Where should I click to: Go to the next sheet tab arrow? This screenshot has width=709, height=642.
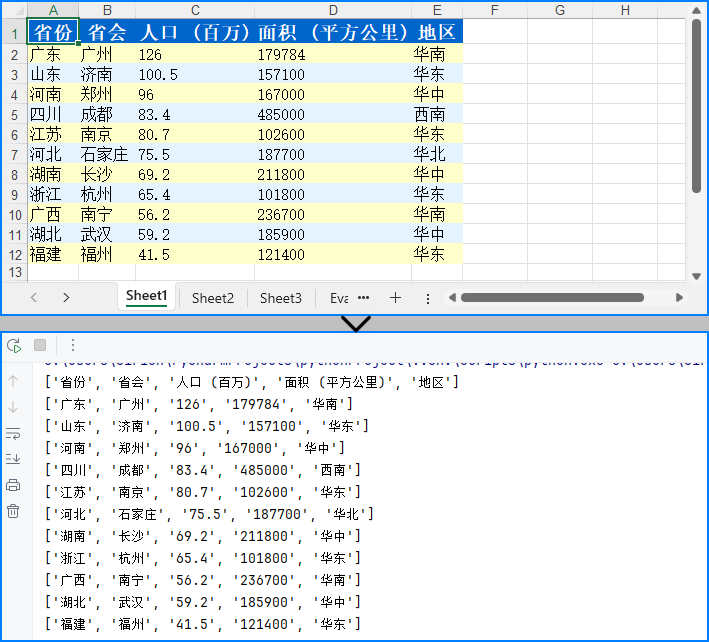[66, 297]
